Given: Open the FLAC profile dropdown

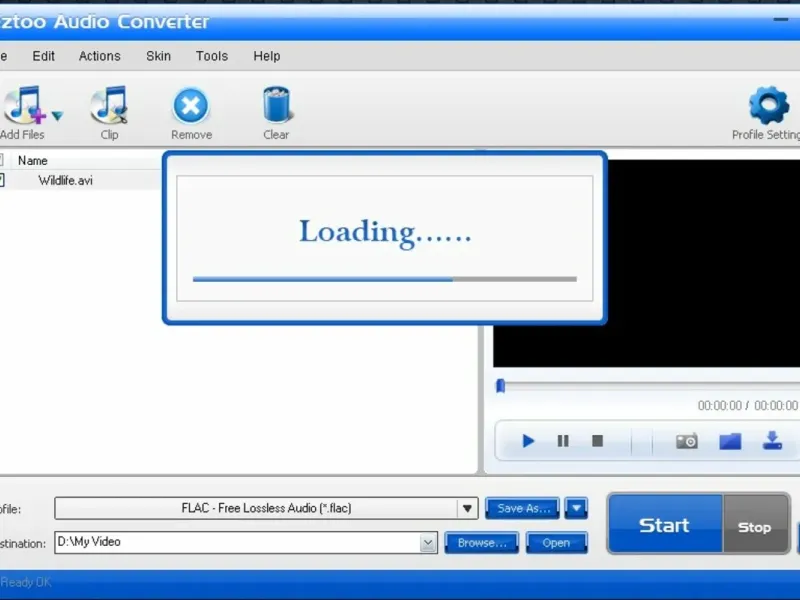Looking at the screenshot, I should tap(467, 508).
